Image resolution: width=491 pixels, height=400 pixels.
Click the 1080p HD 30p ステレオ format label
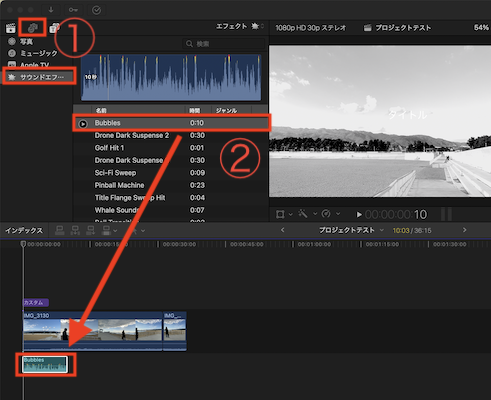tap(311, 28)
